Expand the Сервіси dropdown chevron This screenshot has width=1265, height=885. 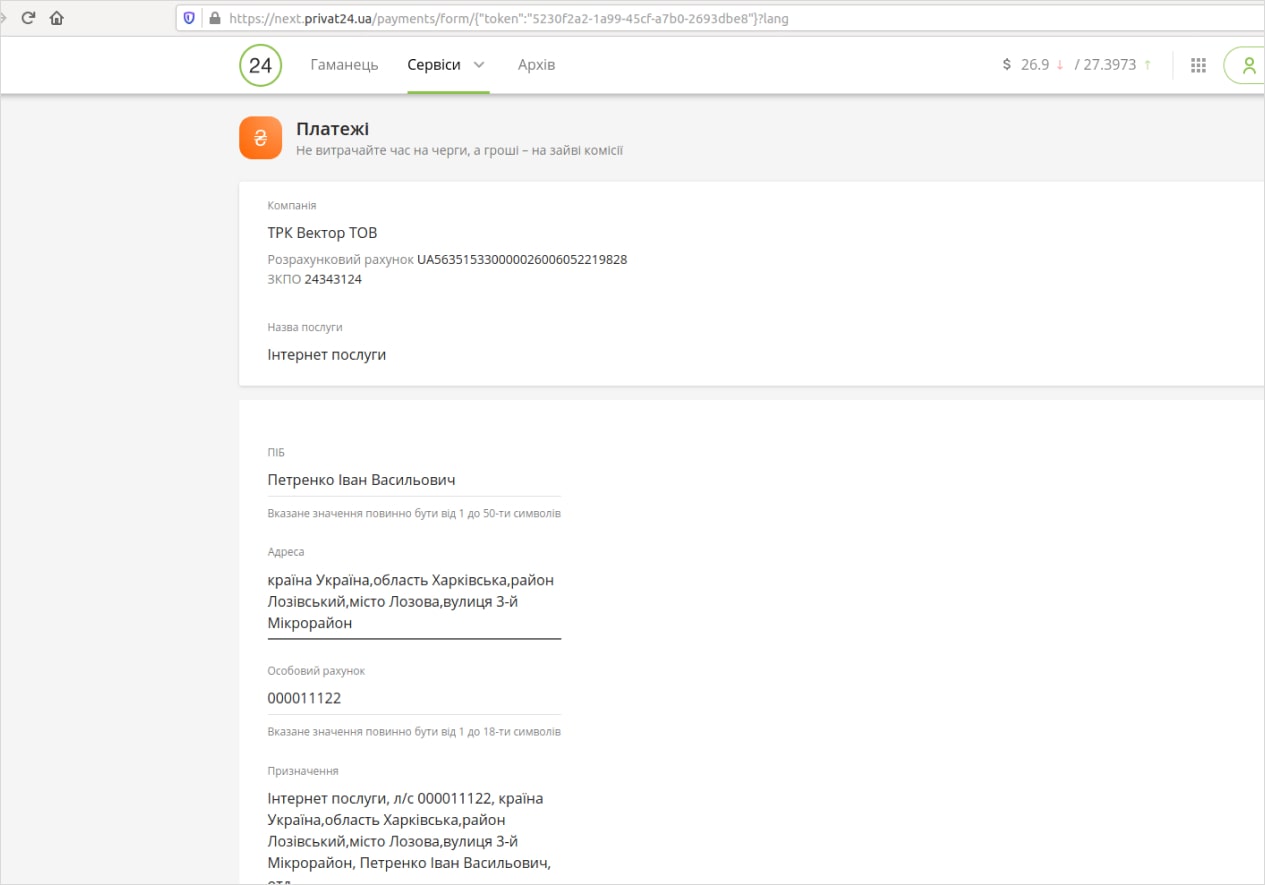pos(479,65)
